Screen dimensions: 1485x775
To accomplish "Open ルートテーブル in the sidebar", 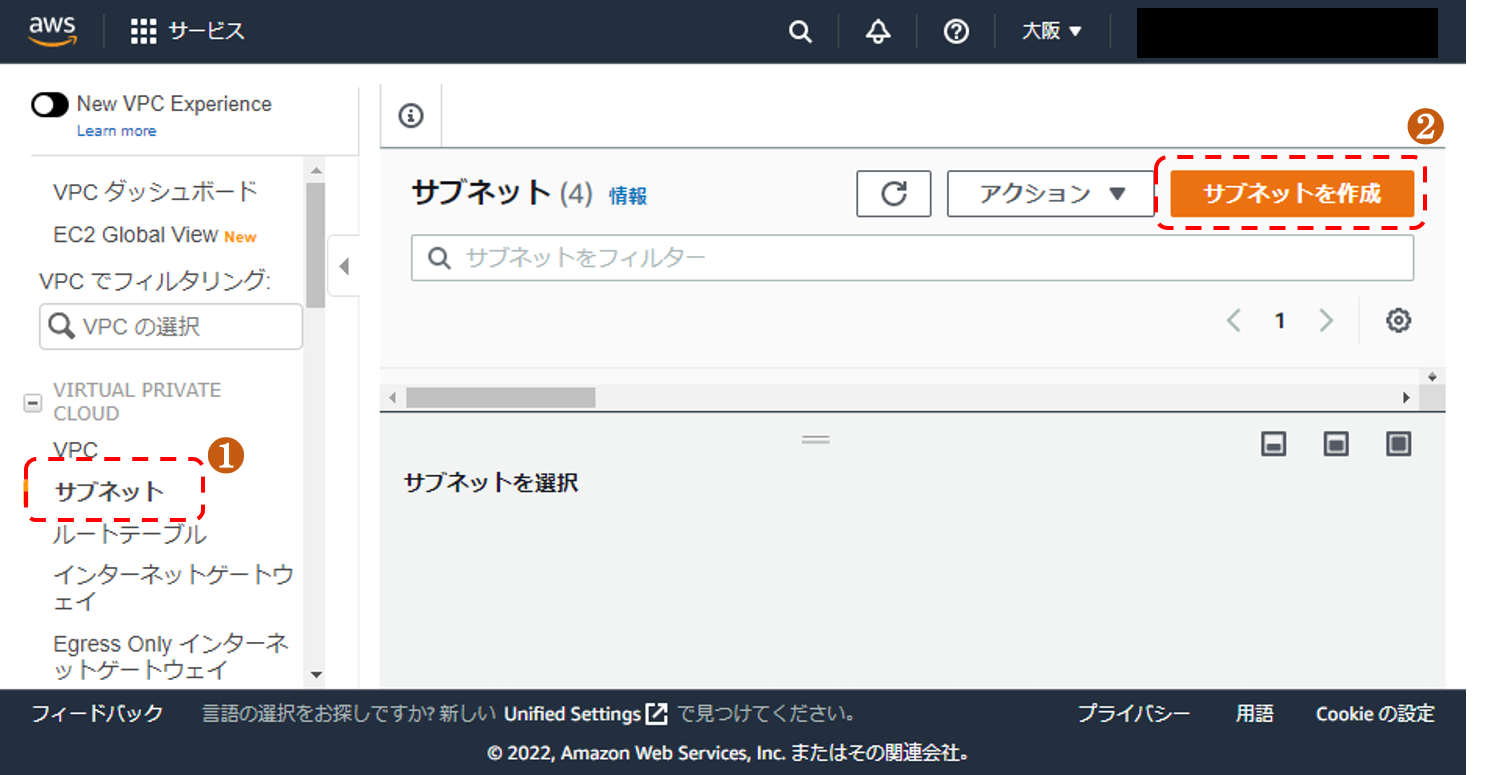I will [129, 534].
